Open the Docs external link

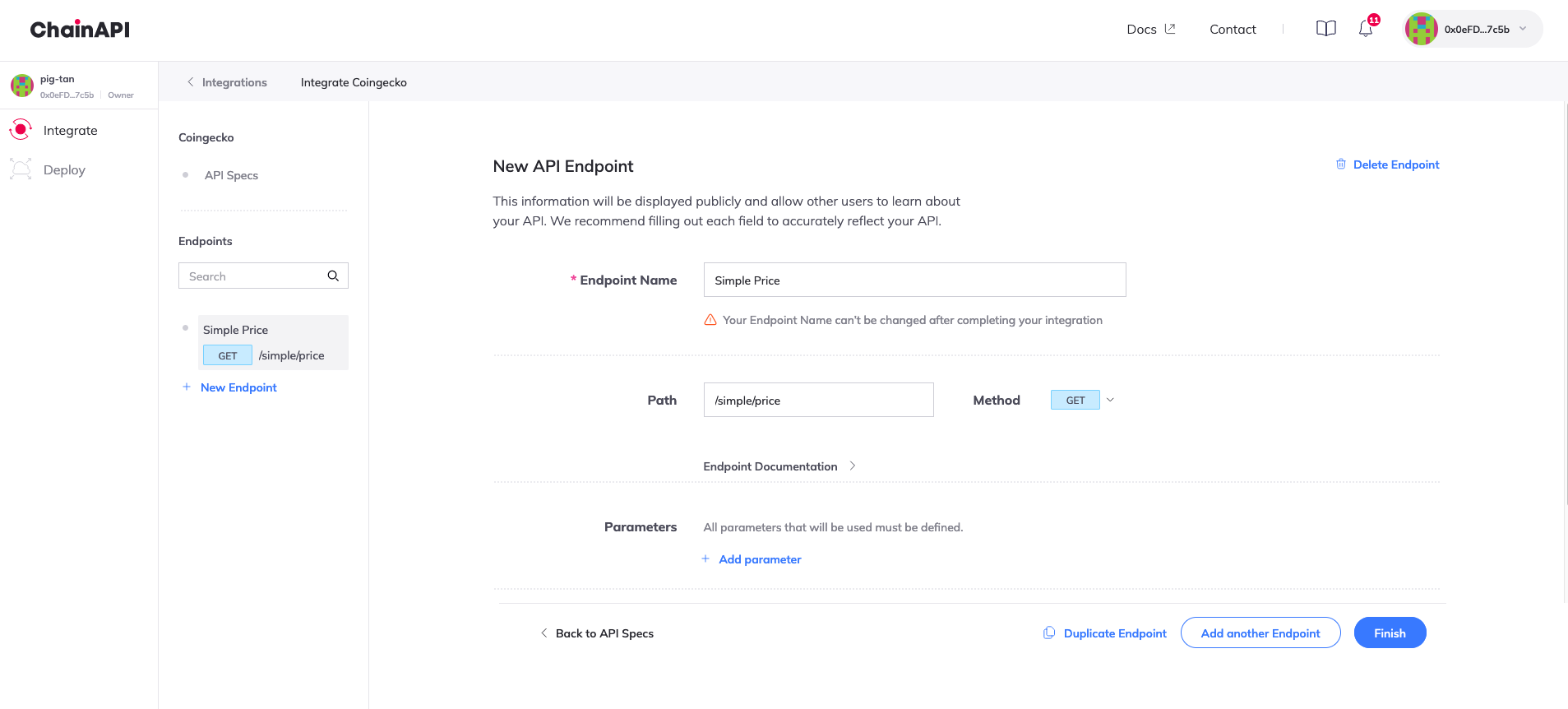(1150, 30)
